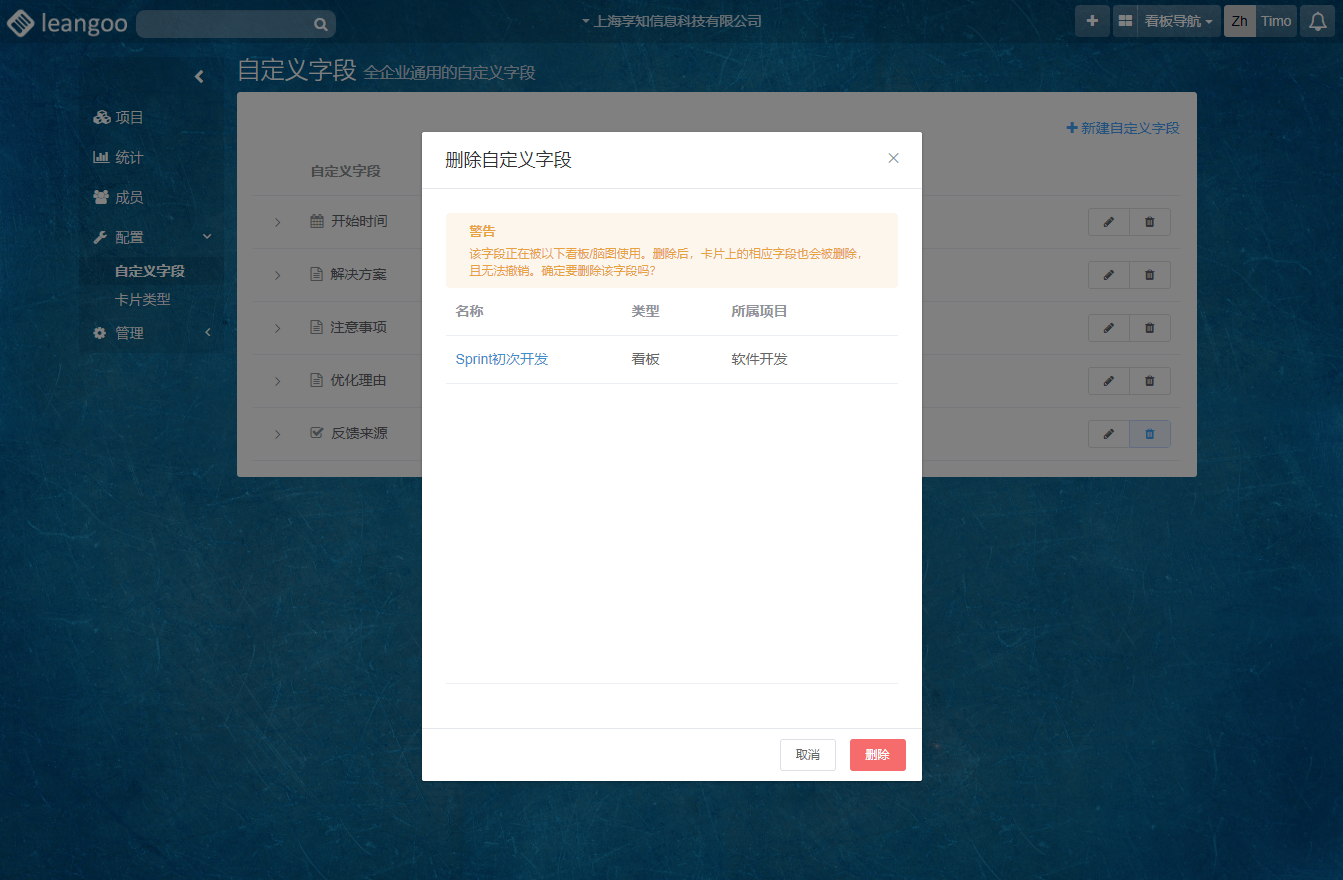
Task: Click the plus icon in top bar
Action: pyautogui.click(x=1092, y=21)
